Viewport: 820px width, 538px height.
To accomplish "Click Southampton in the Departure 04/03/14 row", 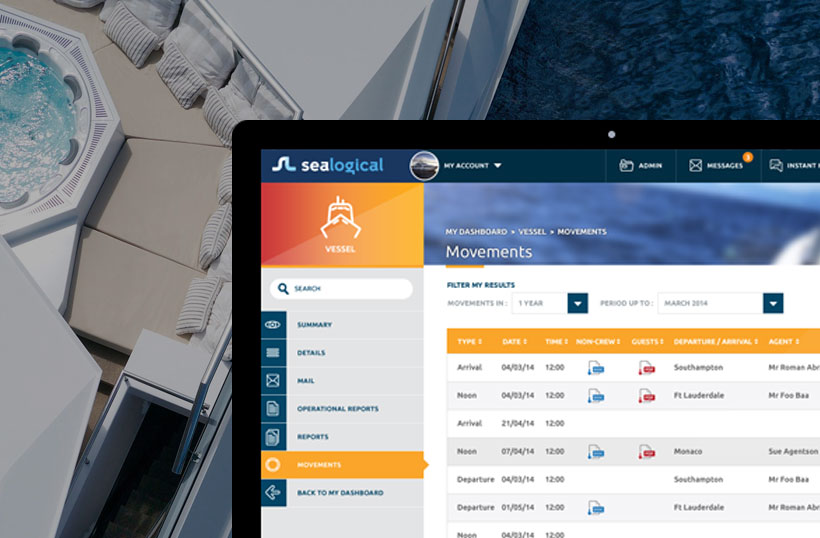I will pyautogui.click(x=698, y=479).
